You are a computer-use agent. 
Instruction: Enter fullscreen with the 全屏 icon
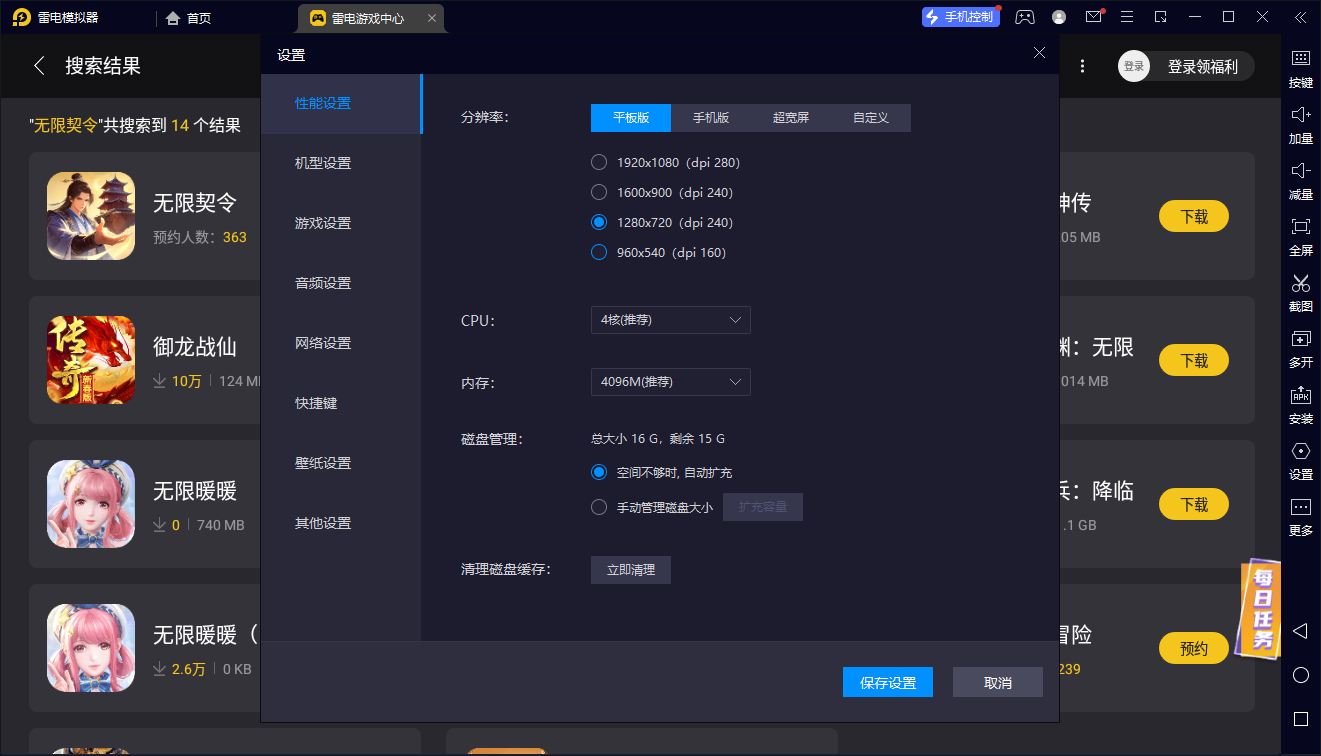click(x=1300, y=236)
